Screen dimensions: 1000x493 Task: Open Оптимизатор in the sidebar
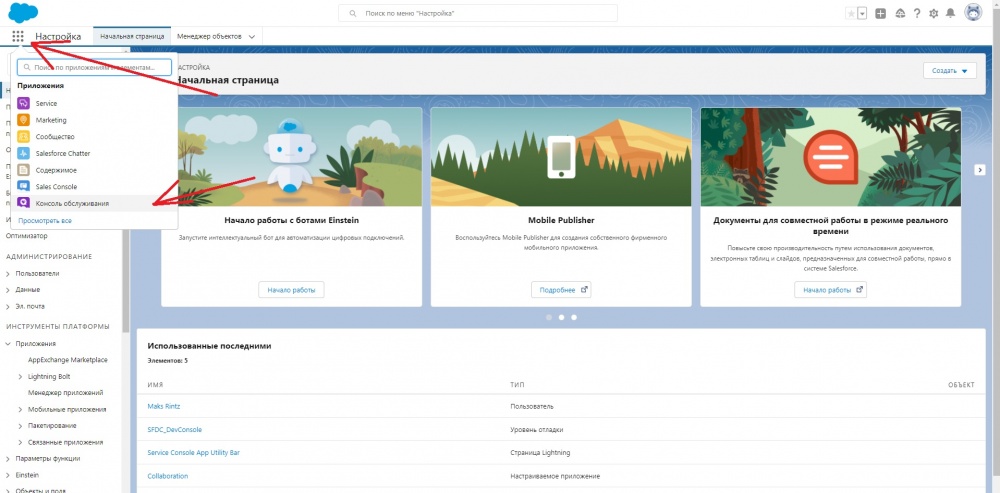[x=27, y=235]
